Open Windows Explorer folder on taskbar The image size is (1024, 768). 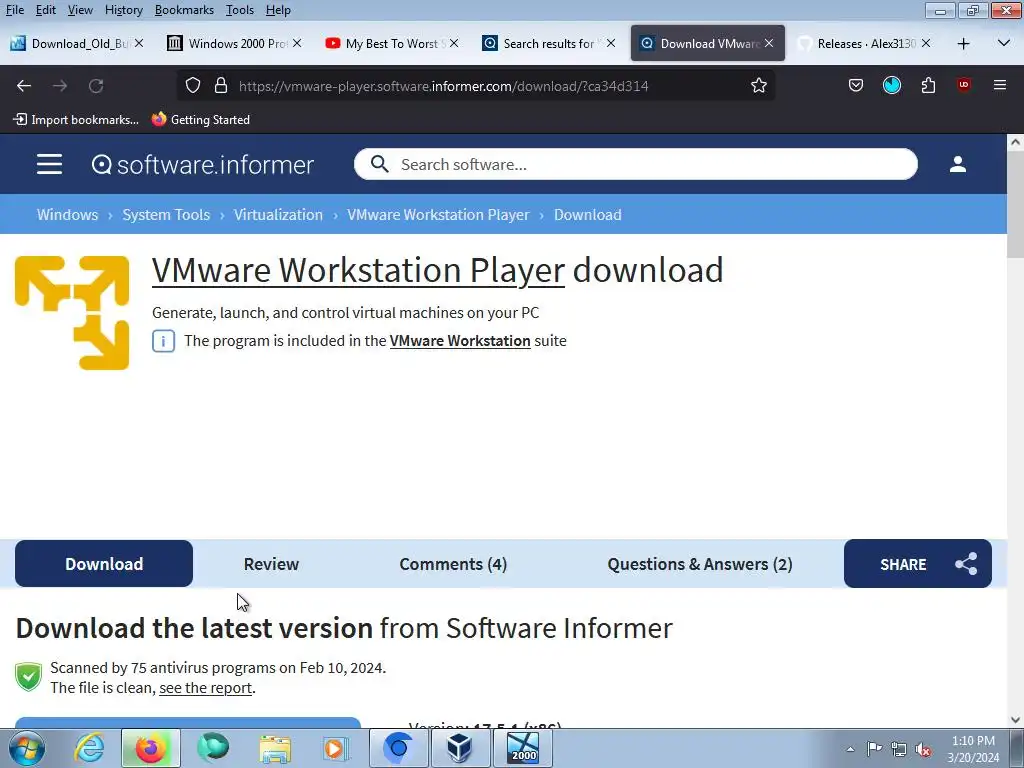[x=275, y=748]
